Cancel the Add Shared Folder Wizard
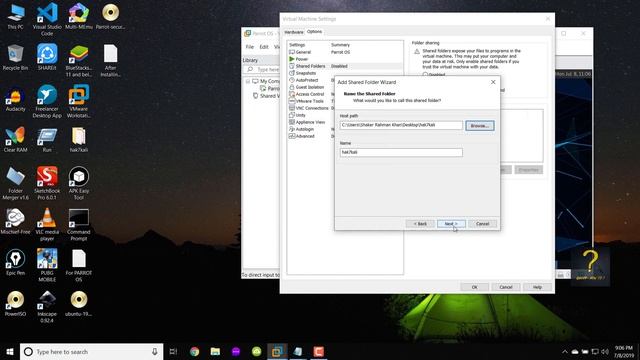The image size is (640, 360). click(482, 224)
